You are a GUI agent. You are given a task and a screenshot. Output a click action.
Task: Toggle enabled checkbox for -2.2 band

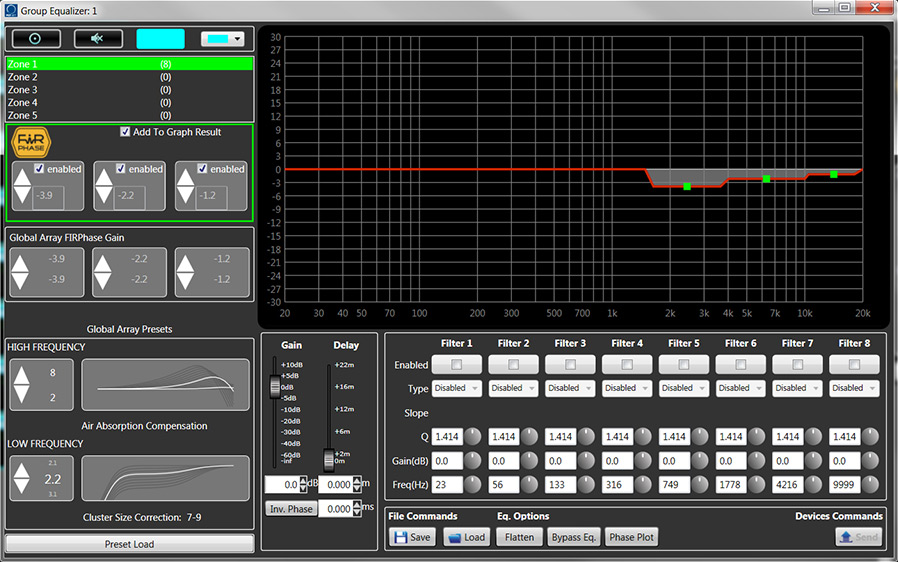click(x=120, y=168)
